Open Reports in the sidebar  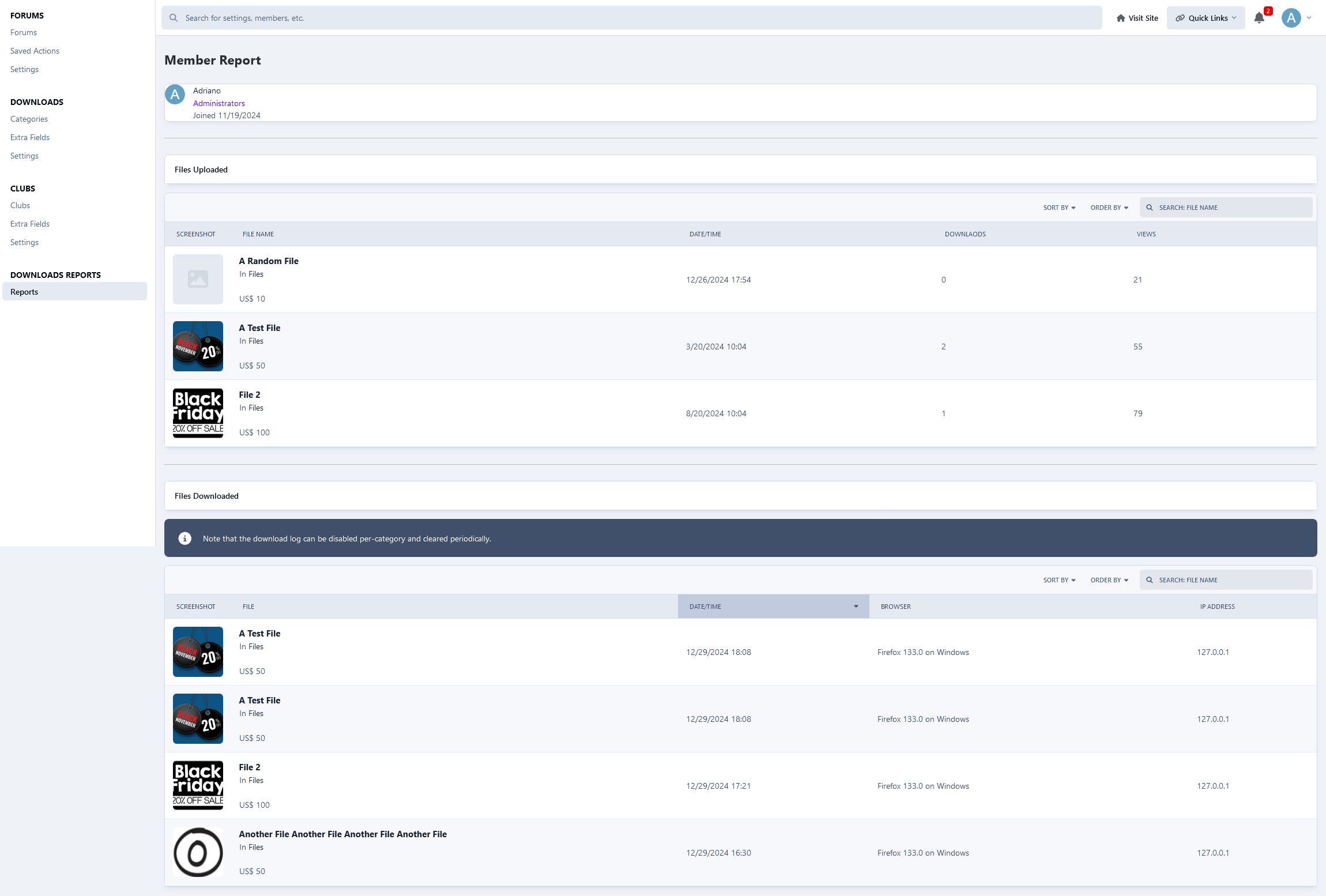24,292
